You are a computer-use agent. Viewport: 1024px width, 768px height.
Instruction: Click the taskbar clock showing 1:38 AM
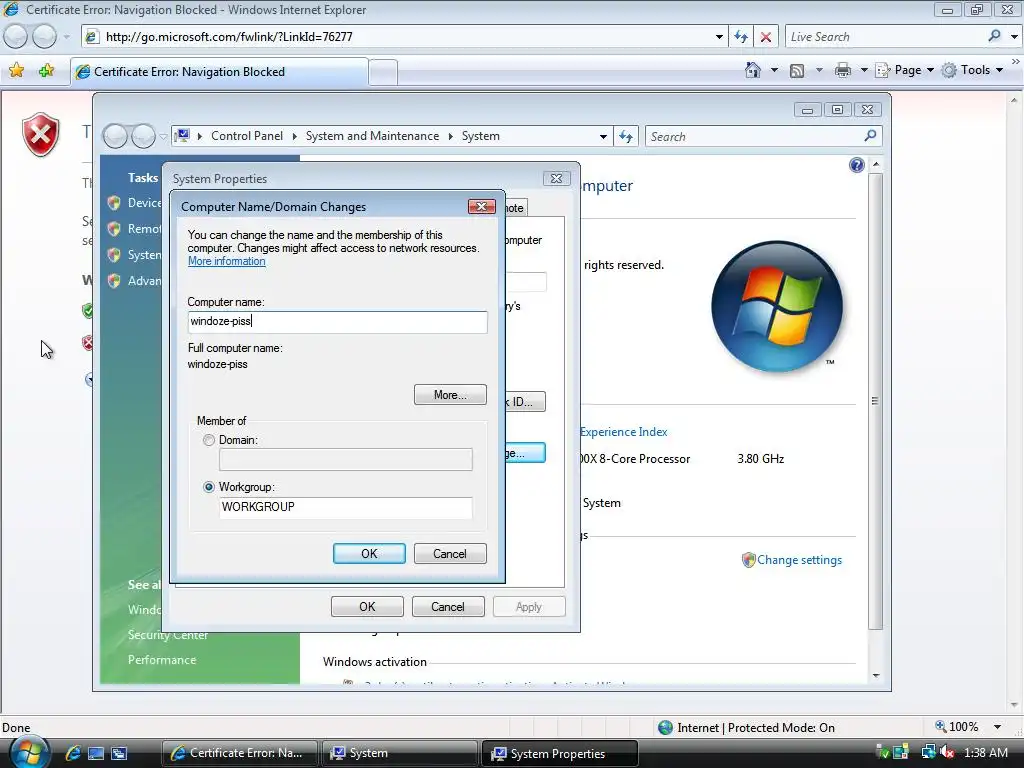coord(986,752)
